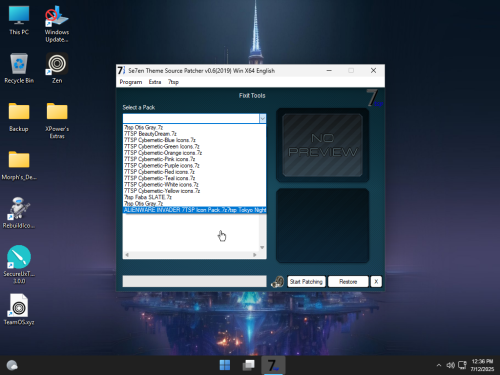
Task: Open the clock showing 12:36 PM
Action: (x=482, y=365)
